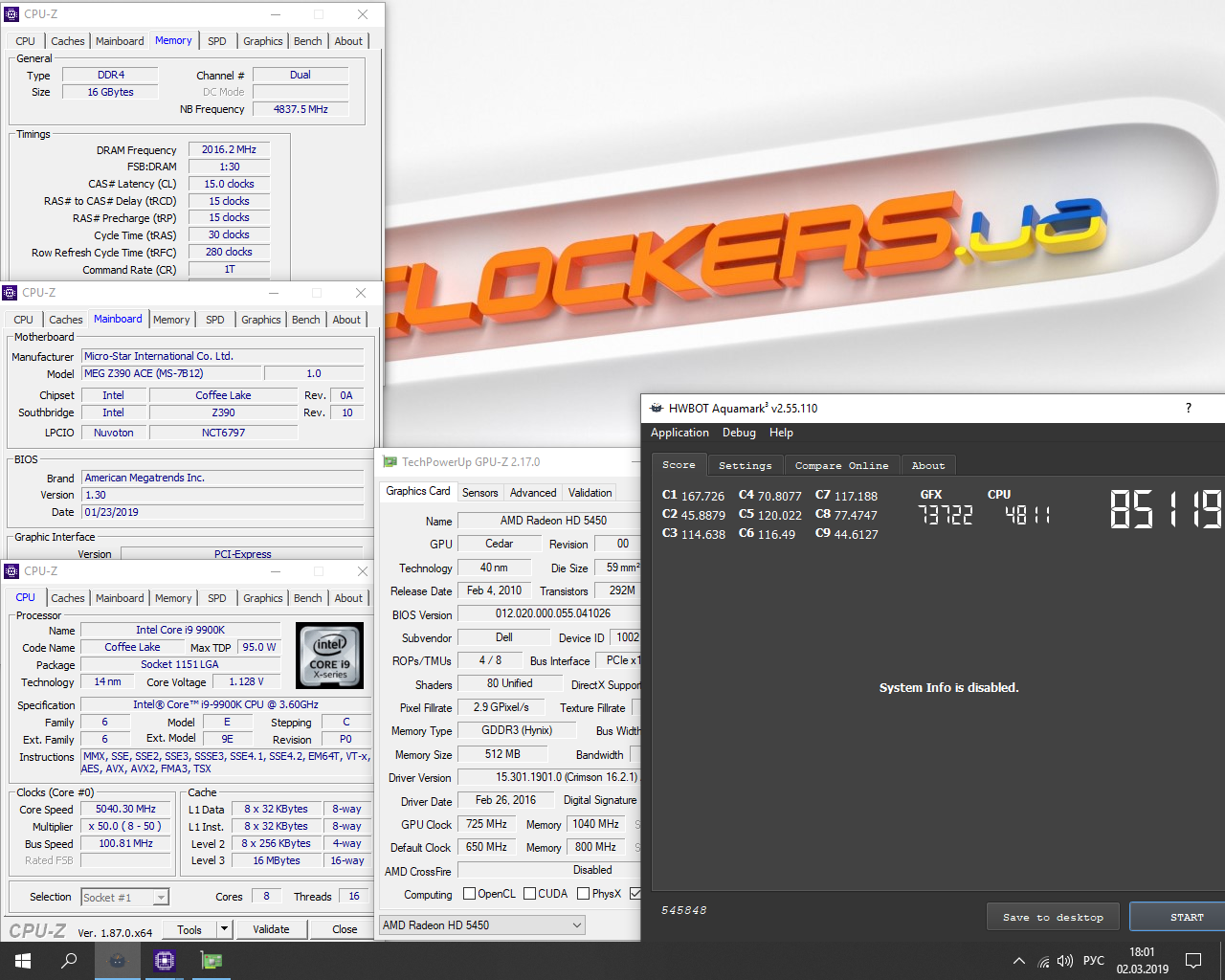1225x980 pixels.
Task: Click the HWBOT Aquamark title bar icon
Action: click(657, 408)
